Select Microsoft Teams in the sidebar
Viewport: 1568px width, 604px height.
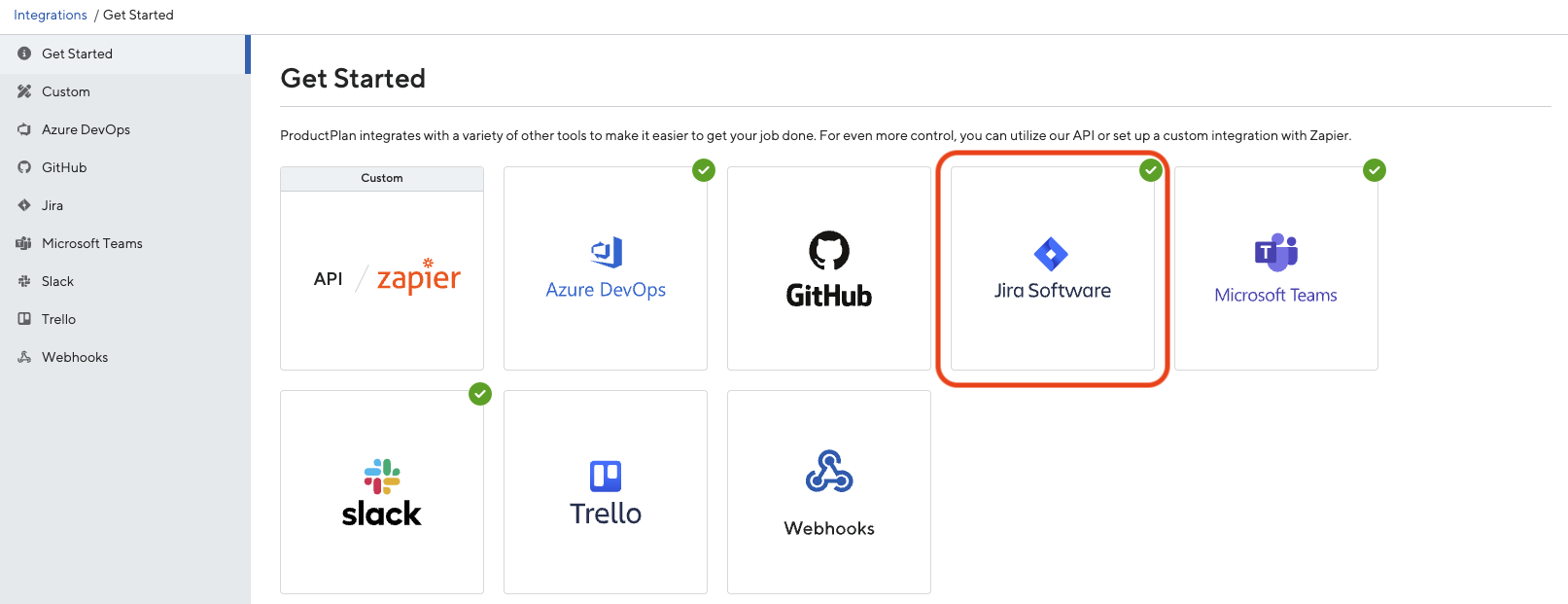tap(125, 243)
